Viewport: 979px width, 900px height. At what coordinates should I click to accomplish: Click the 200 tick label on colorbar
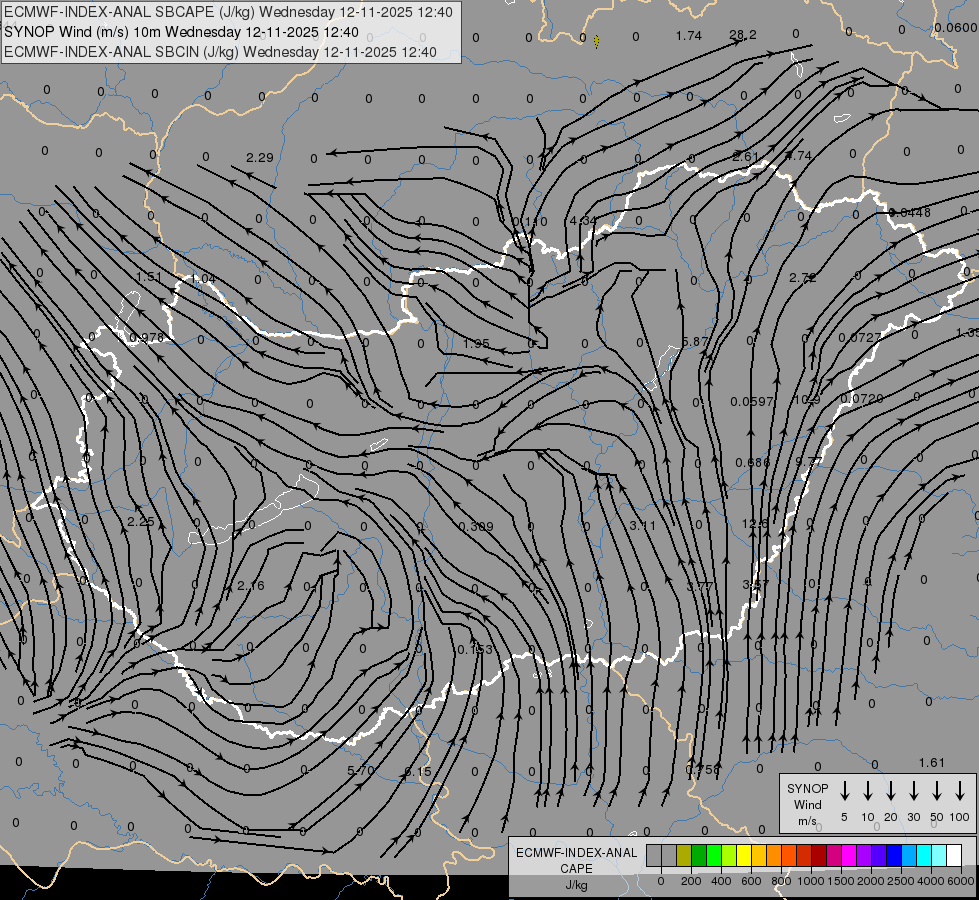(x=691, y=881)
